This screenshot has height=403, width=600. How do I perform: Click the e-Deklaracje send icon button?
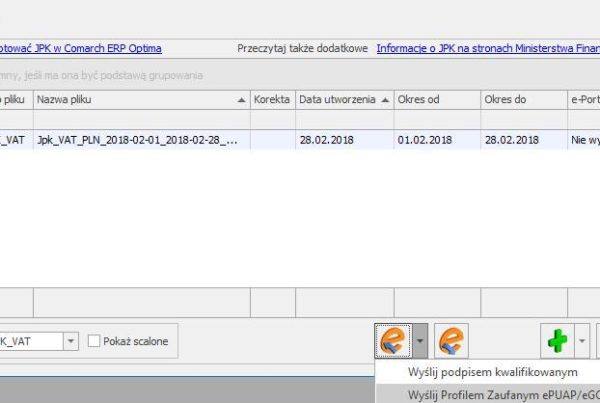[x=390, y=341]
